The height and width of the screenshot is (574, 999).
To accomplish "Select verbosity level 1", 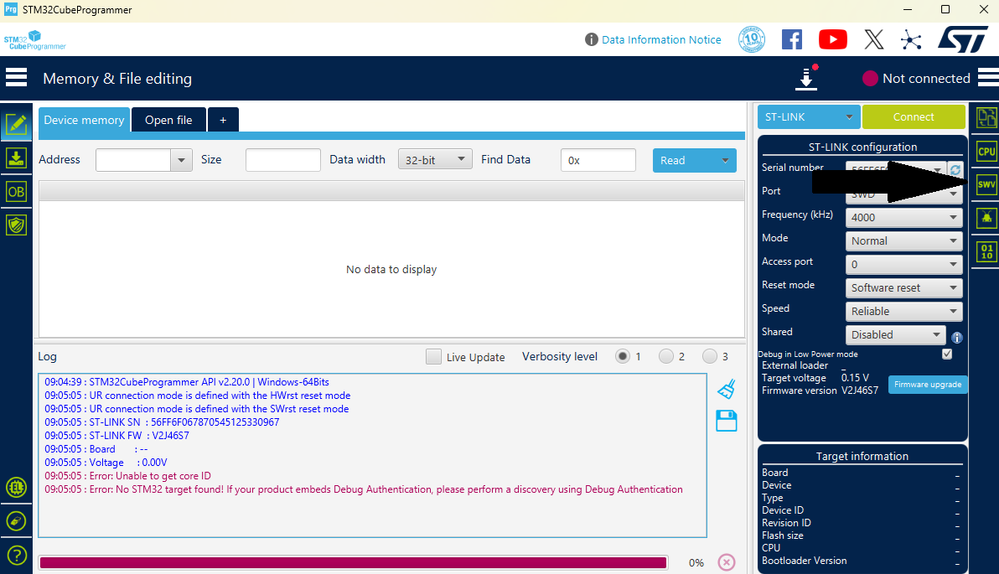I will coord(622,356).
